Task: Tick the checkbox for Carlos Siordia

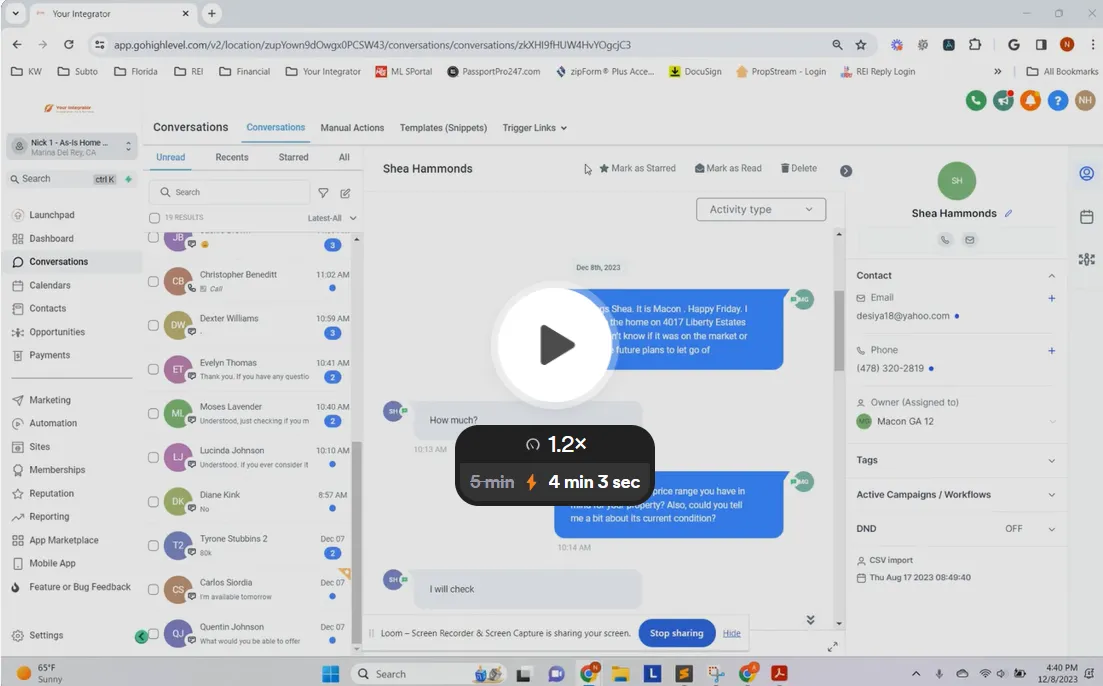Action: (x=153, y=590)
